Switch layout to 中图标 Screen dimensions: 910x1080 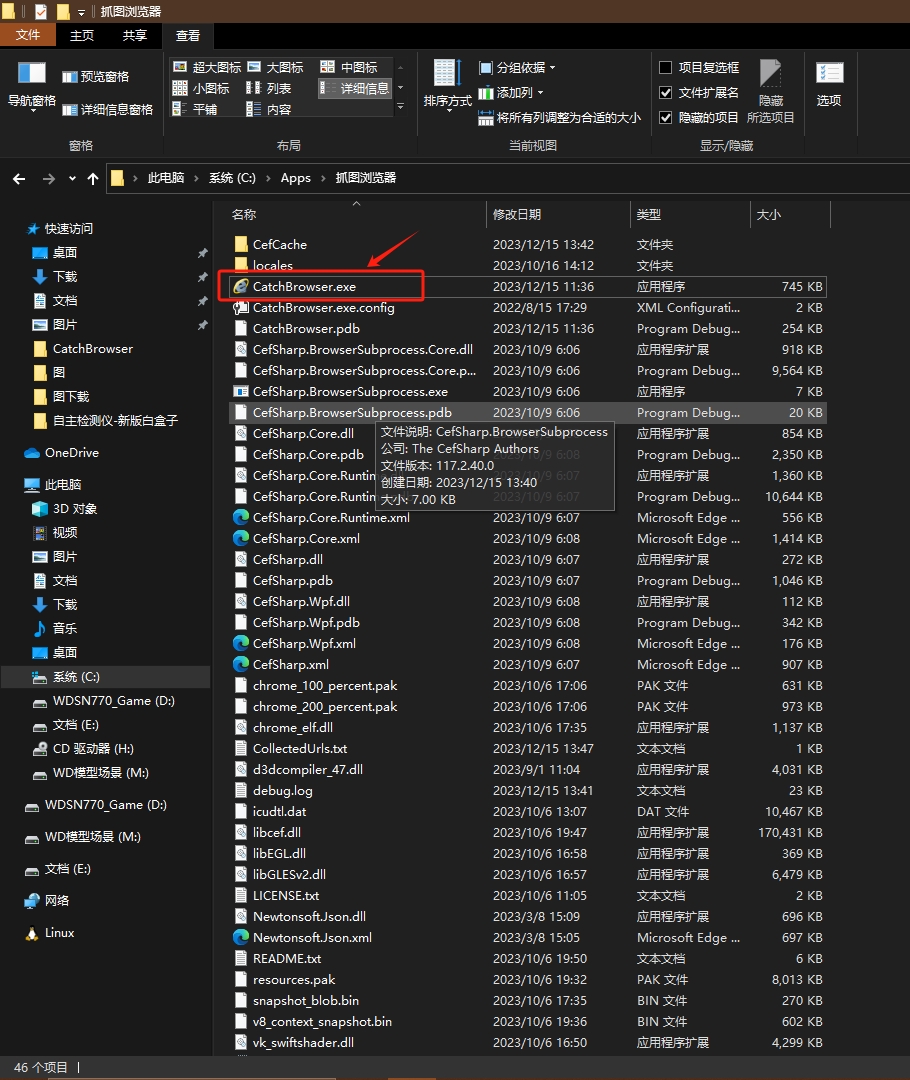click(x=349, y=67)
